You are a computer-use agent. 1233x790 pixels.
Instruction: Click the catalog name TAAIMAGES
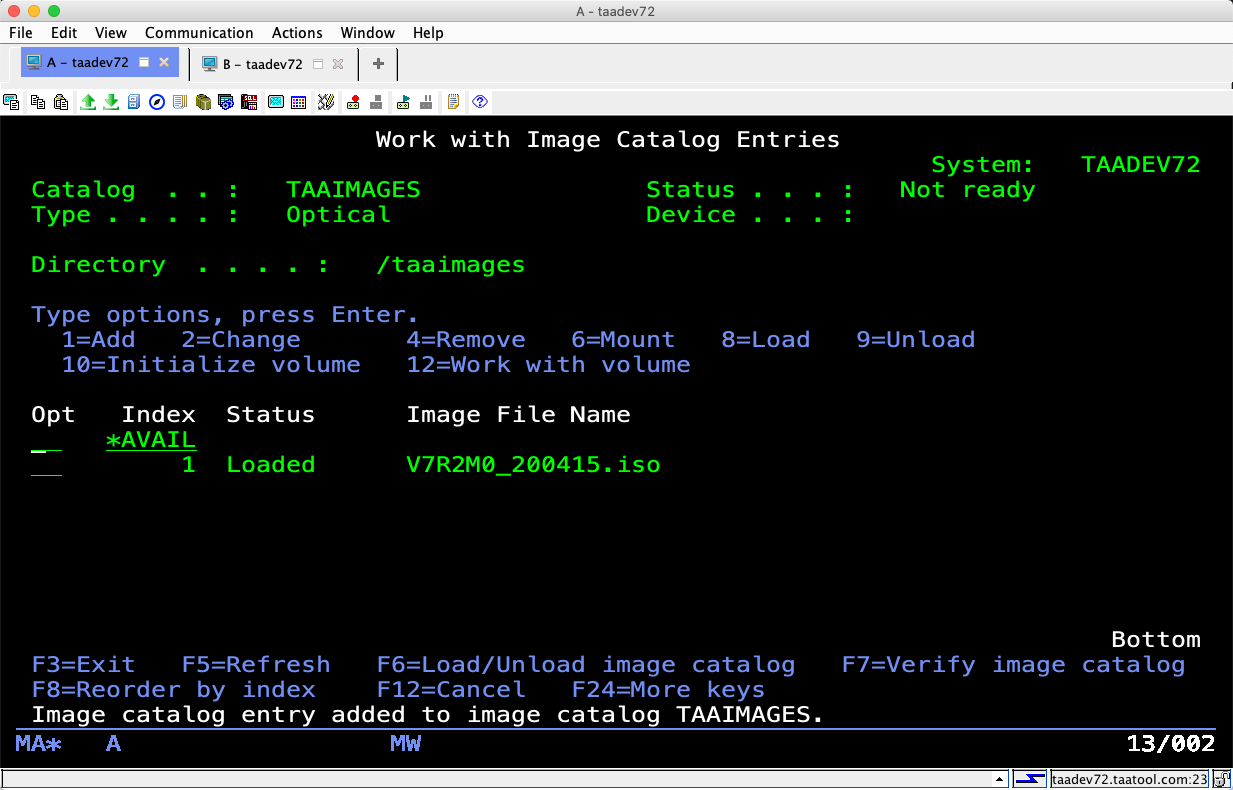coord(354,190)
